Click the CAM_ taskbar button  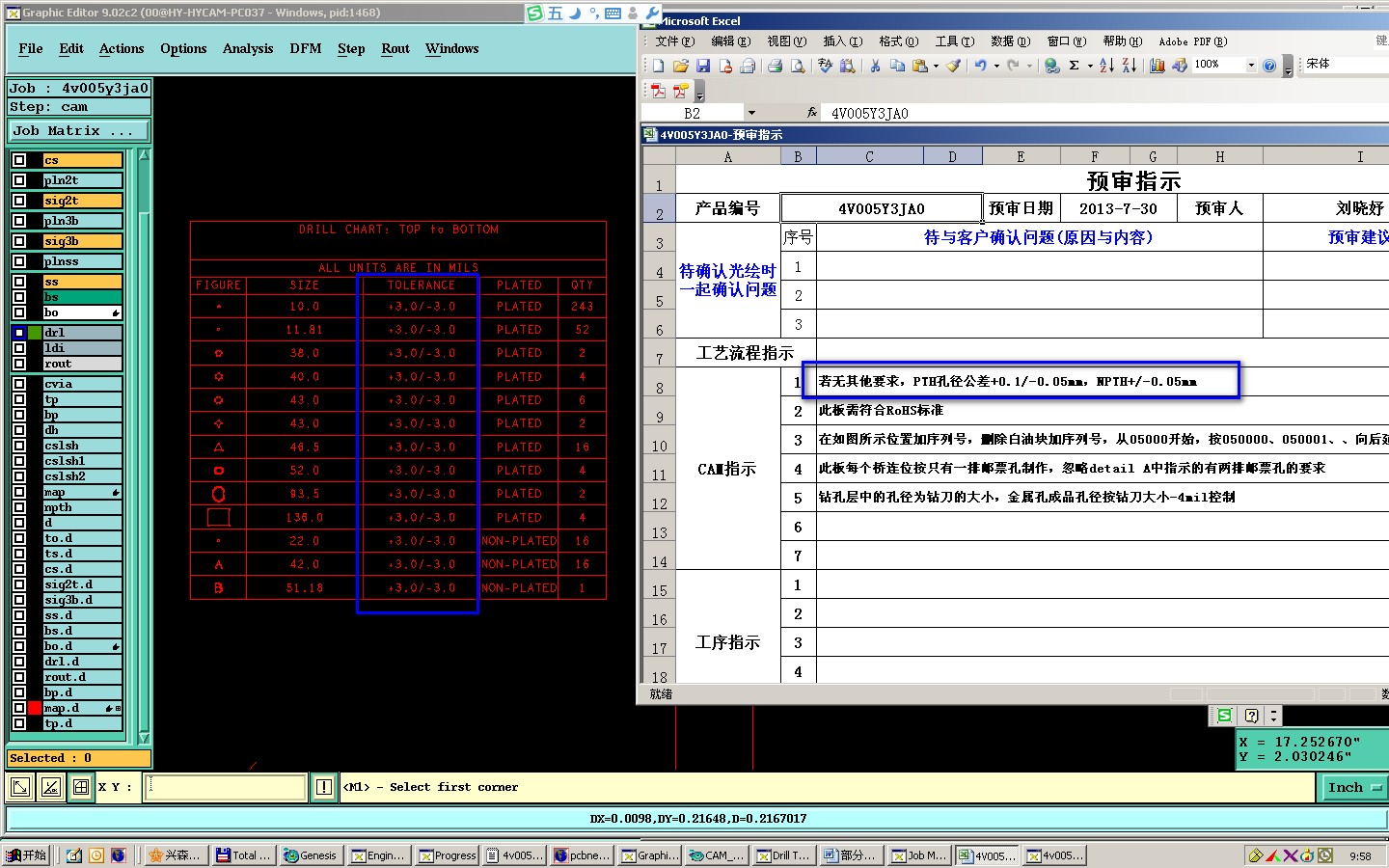click(716, 855)
